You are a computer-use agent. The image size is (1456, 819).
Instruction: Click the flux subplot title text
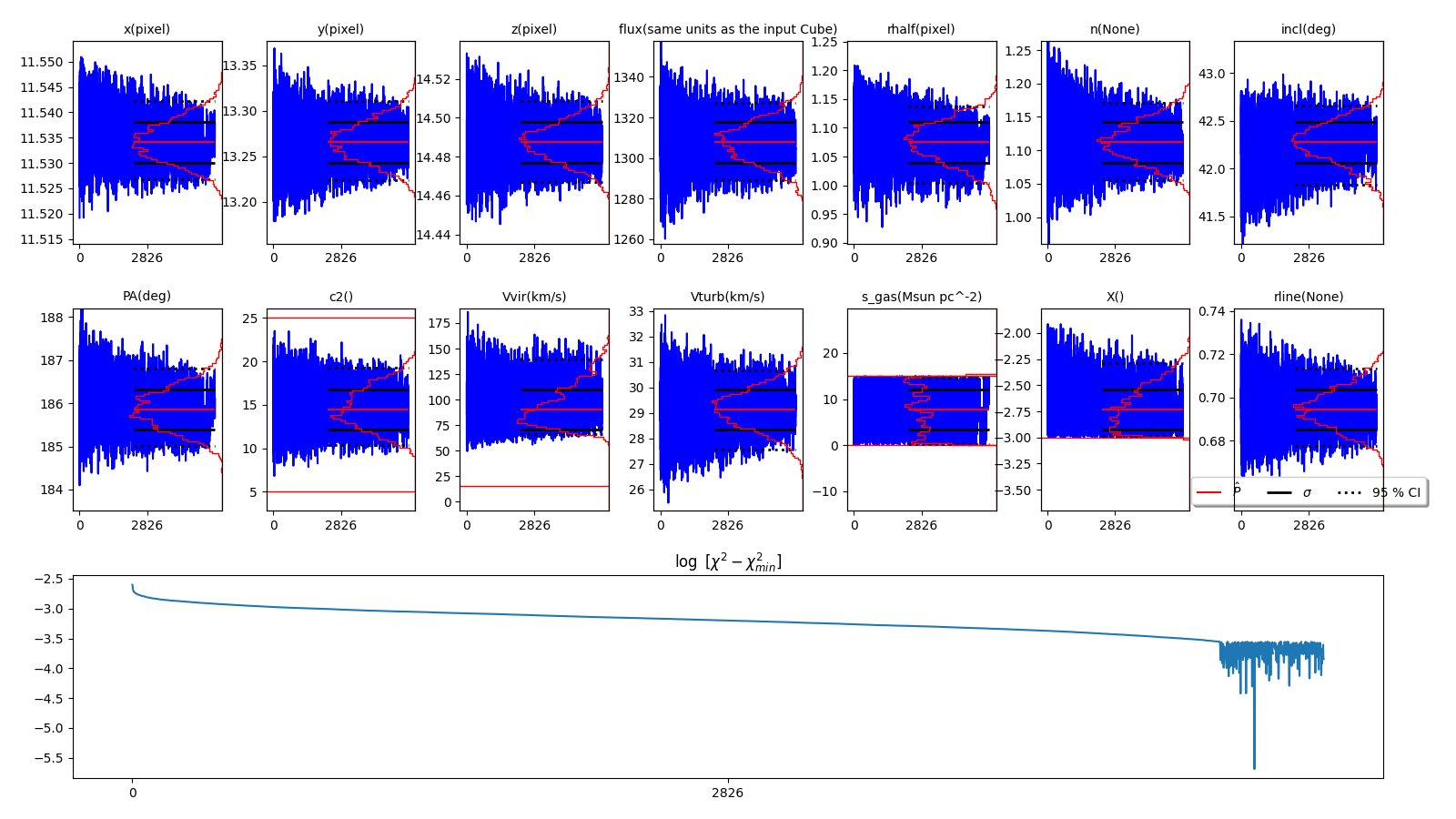click(728, 29)
